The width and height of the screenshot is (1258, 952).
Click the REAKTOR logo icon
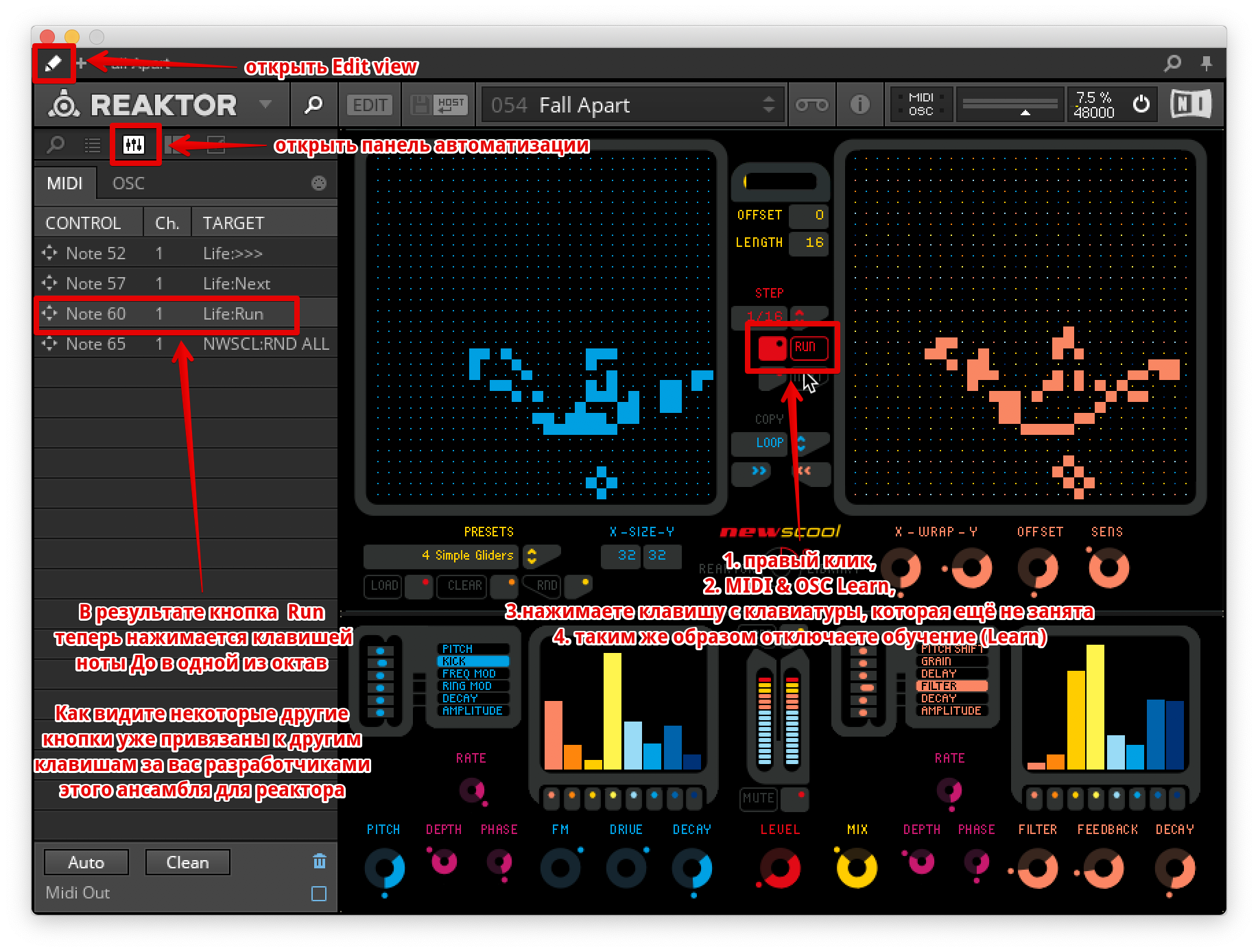pos(64,105)
